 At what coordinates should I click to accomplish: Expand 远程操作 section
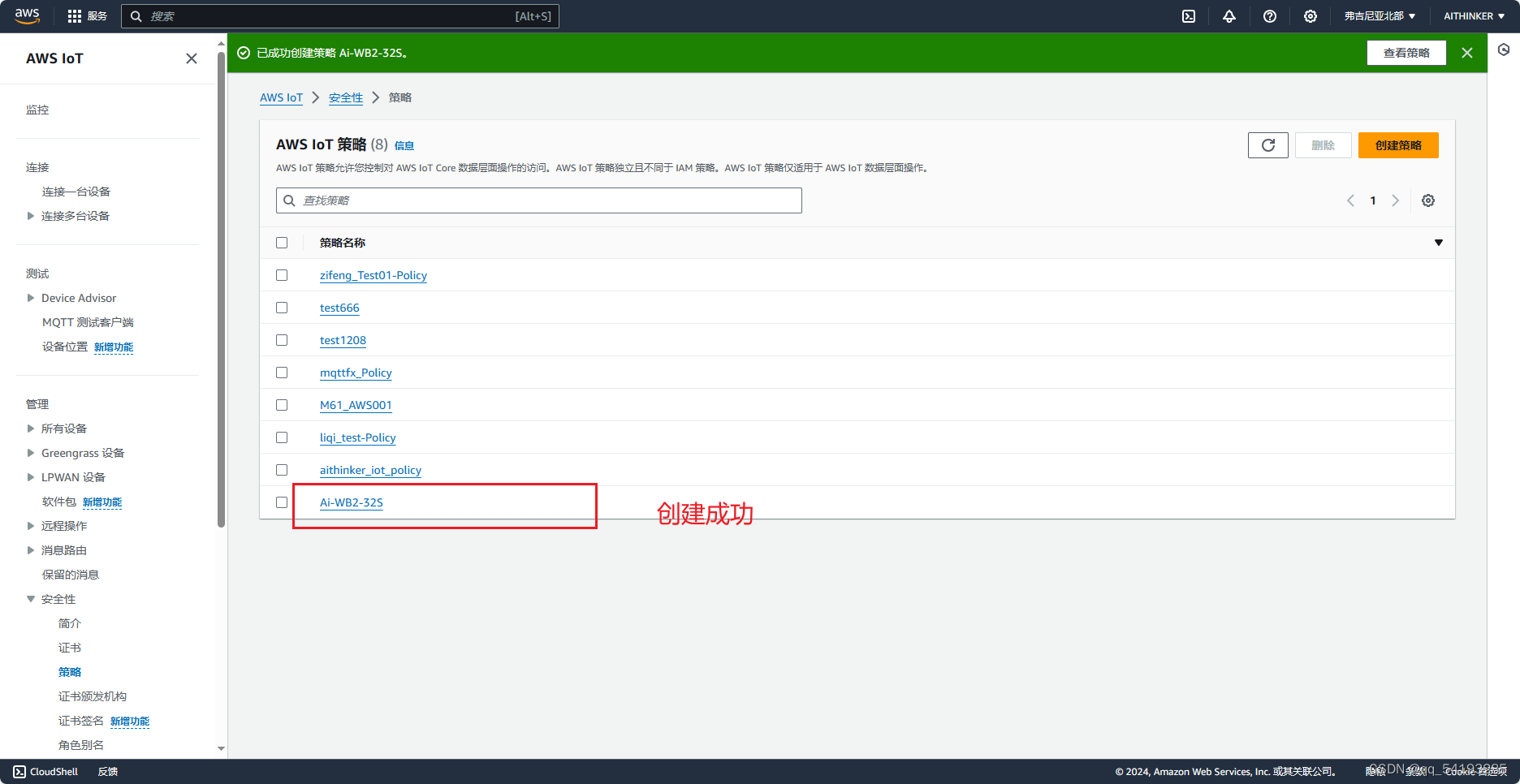(x=31, y=526)
